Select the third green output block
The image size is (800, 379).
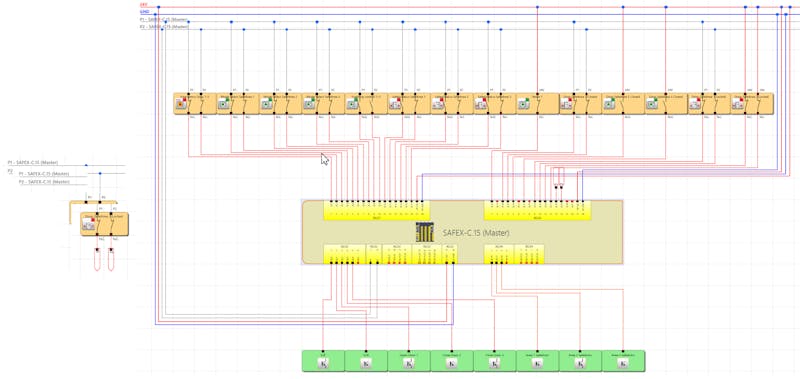[x=409, y=361]
